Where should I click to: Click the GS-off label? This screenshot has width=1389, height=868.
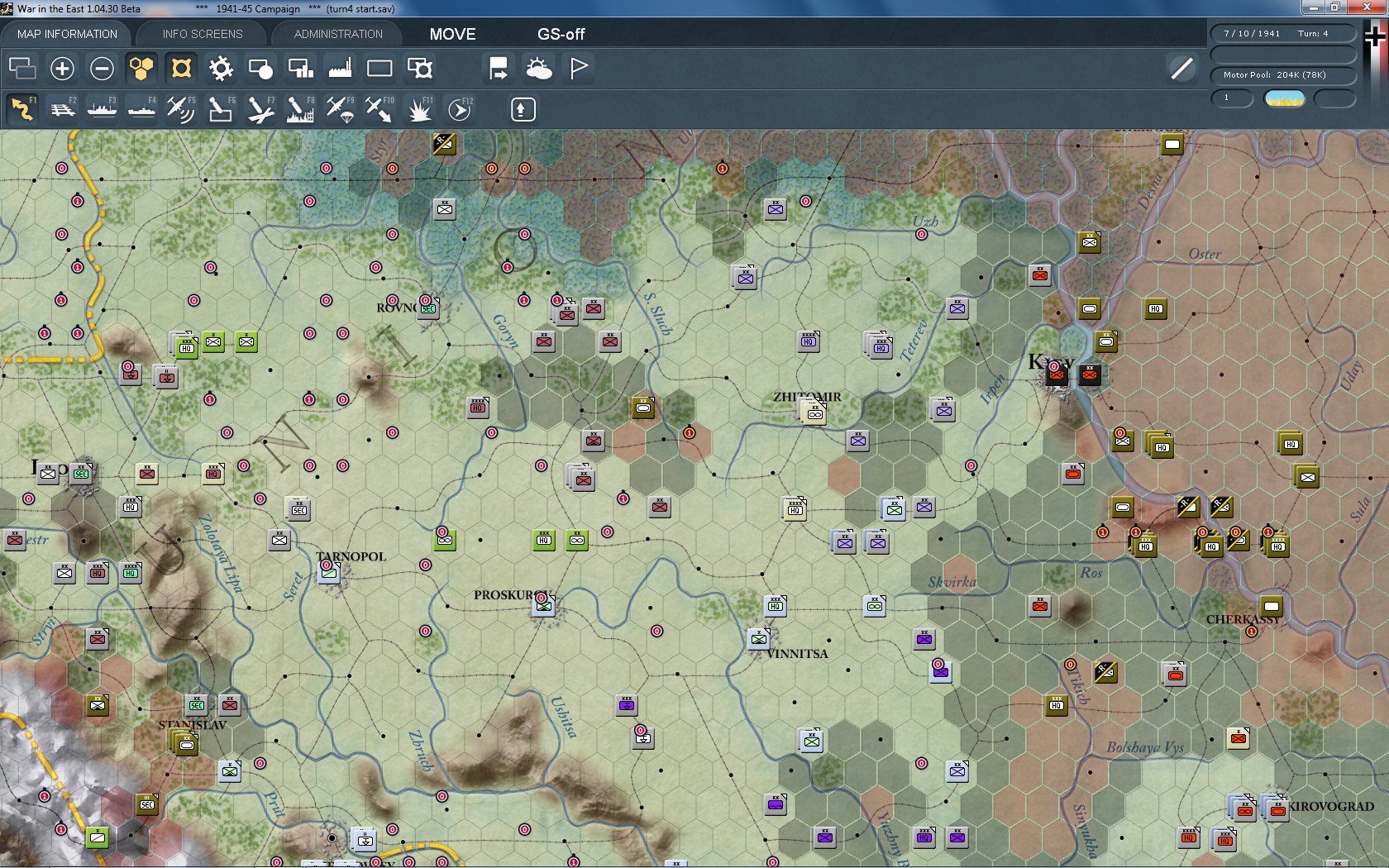561,34
